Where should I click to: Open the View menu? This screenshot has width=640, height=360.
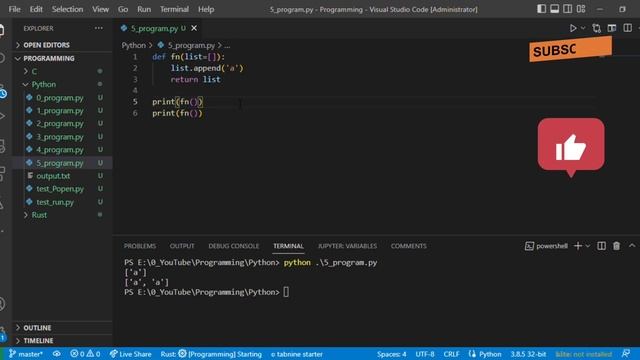(100, 9)
